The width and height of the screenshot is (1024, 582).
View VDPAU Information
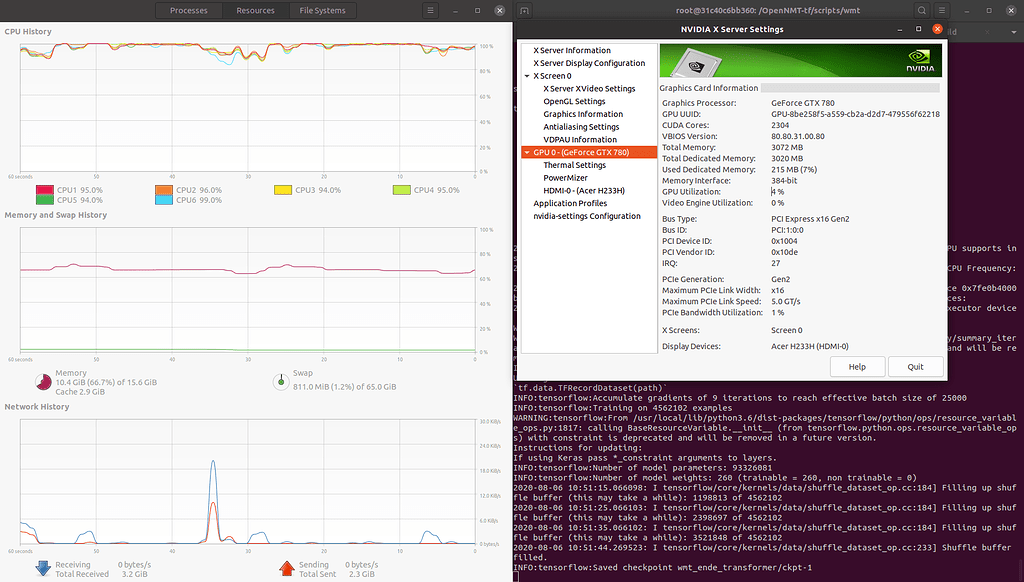pyautogui.click(x=580, y=140)
